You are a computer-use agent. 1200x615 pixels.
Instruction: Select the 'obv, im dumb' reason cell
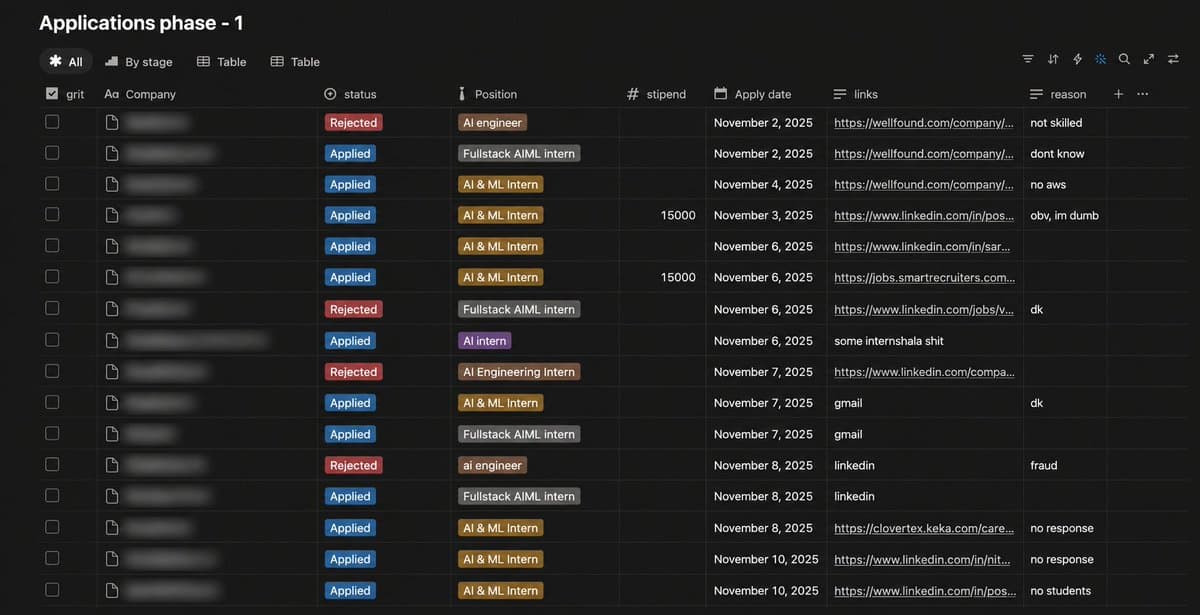[1065, 215]
